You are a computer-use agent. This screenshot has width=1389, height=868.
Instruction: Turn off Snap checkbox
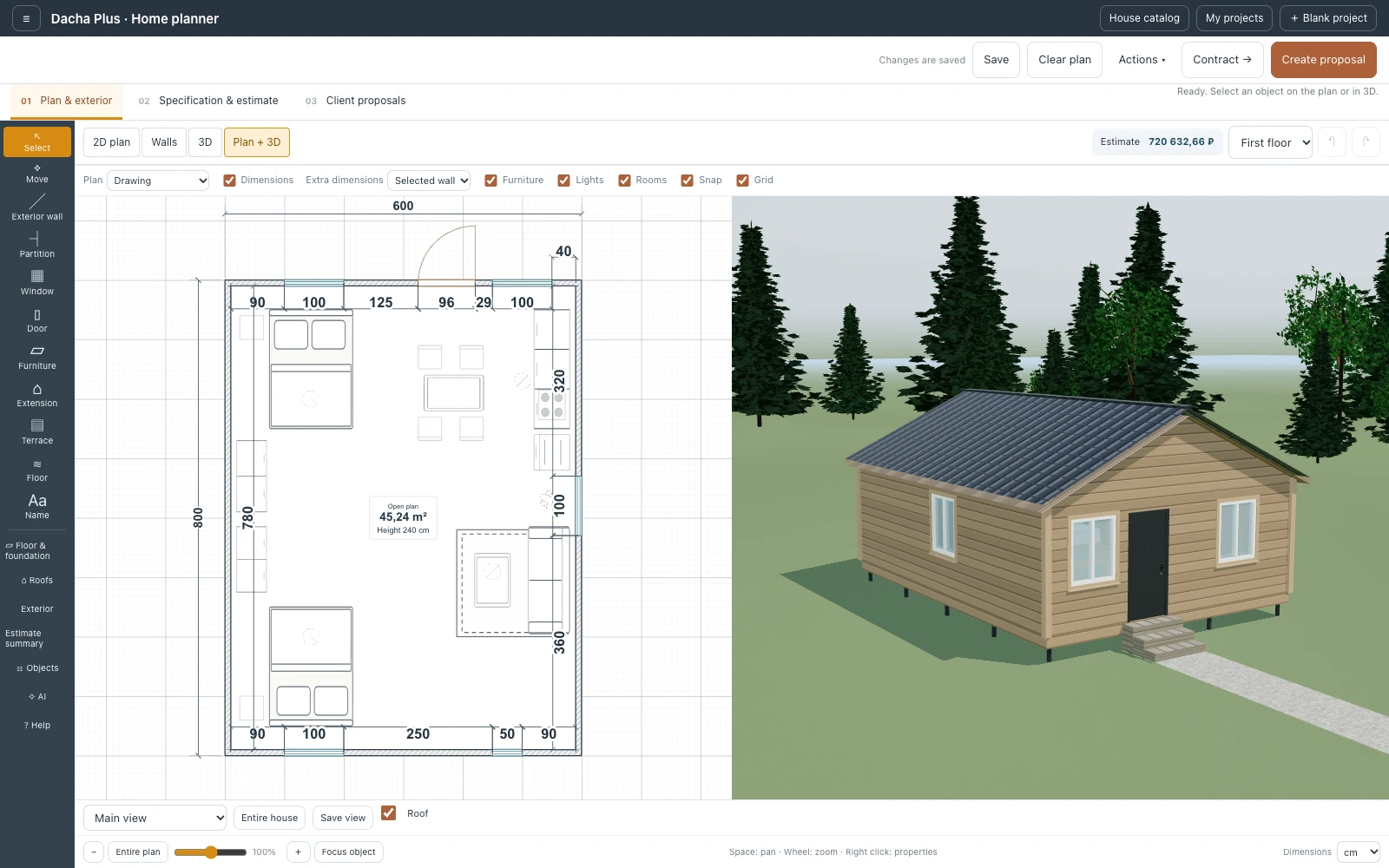click(x=688, y=181)
